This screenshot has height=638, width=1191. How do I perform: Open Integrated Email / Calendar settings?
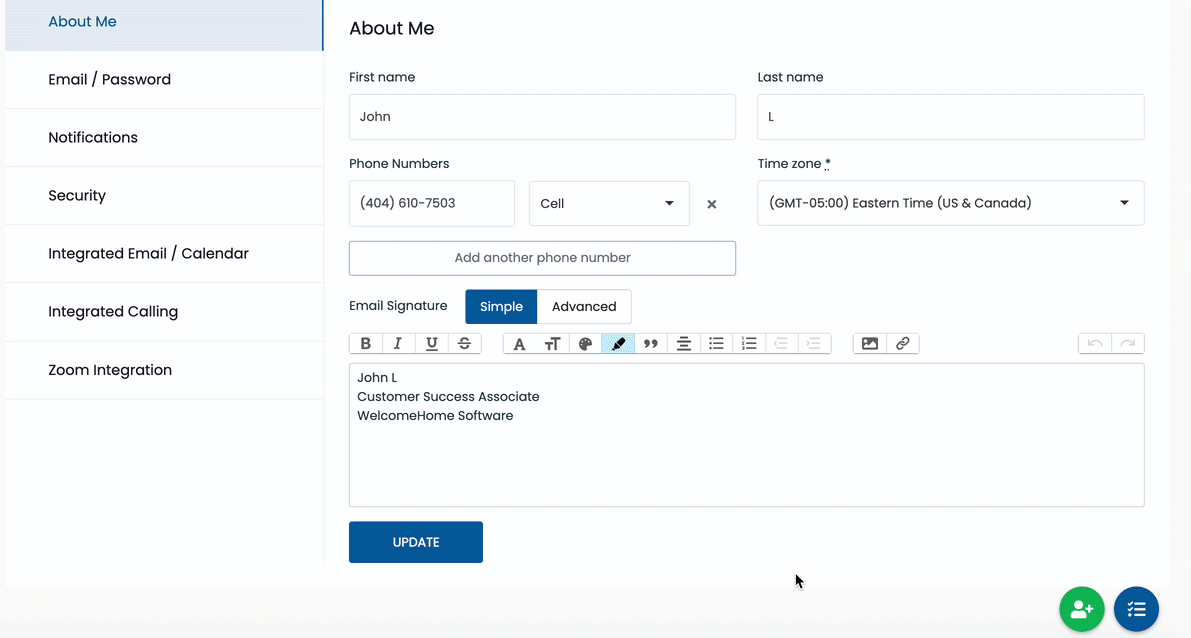[164, 254]
